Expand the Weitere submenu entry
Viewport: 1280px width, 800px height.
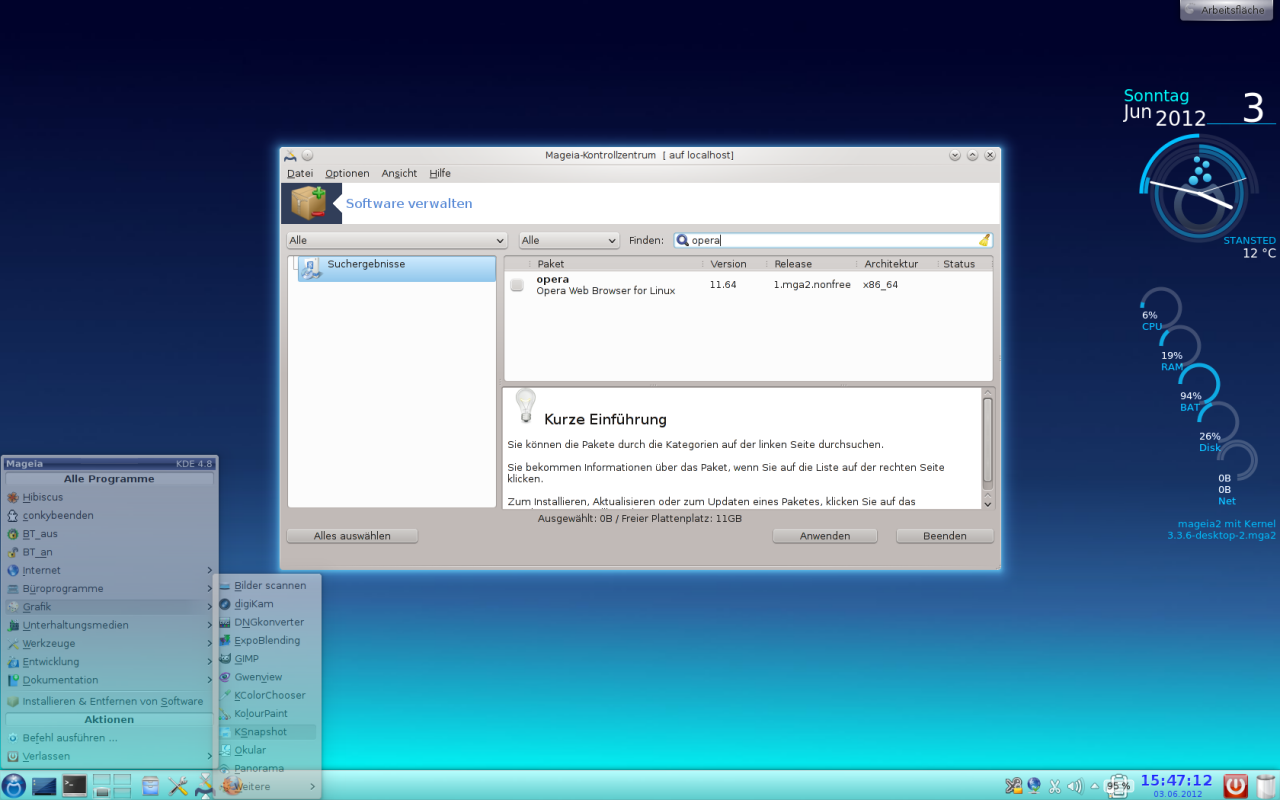pyautogui.click(x=268, y=787)
